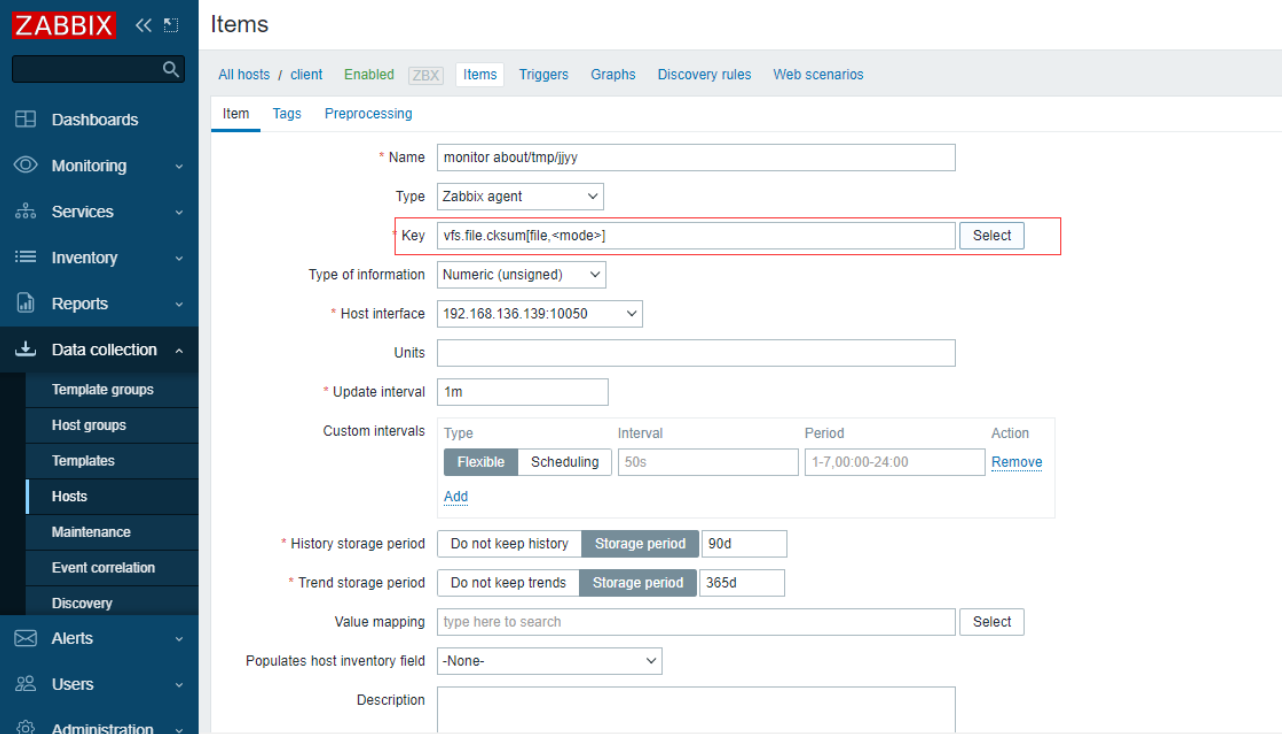Click the Enabled status link
Viewport: 1282px width, 734px height.
(369, 75)
